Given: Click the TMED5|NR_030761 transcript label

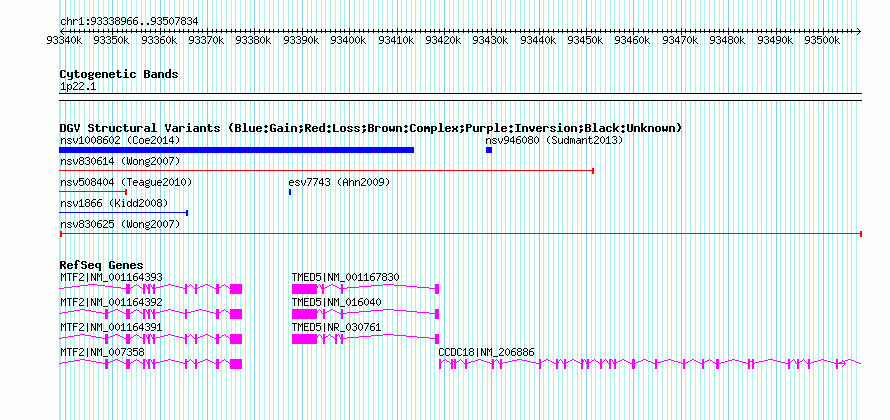Looking at the screenshot, I should tap(337, 327).
